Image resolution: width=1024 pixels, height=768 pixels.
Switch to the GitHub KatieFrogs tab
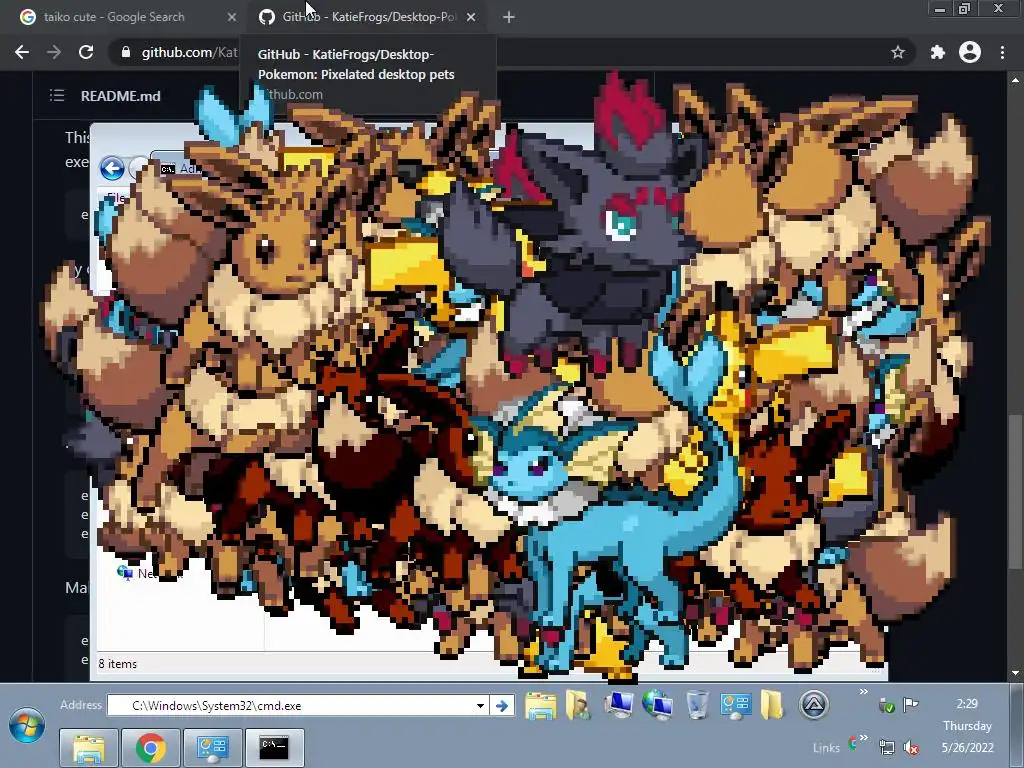[369, 17]
